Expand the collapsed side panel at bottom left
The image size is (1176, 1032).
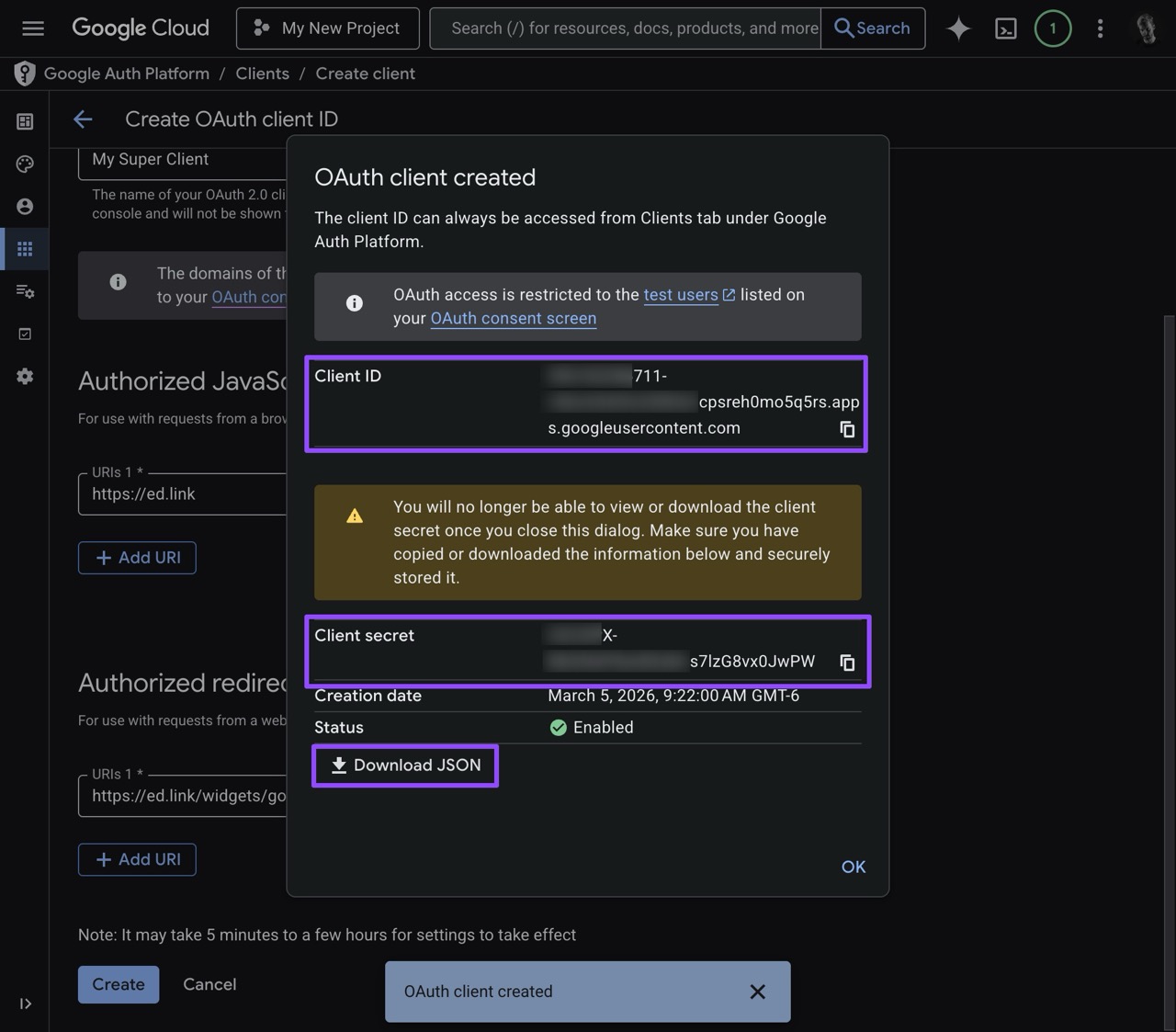[x=26, y=1004]
